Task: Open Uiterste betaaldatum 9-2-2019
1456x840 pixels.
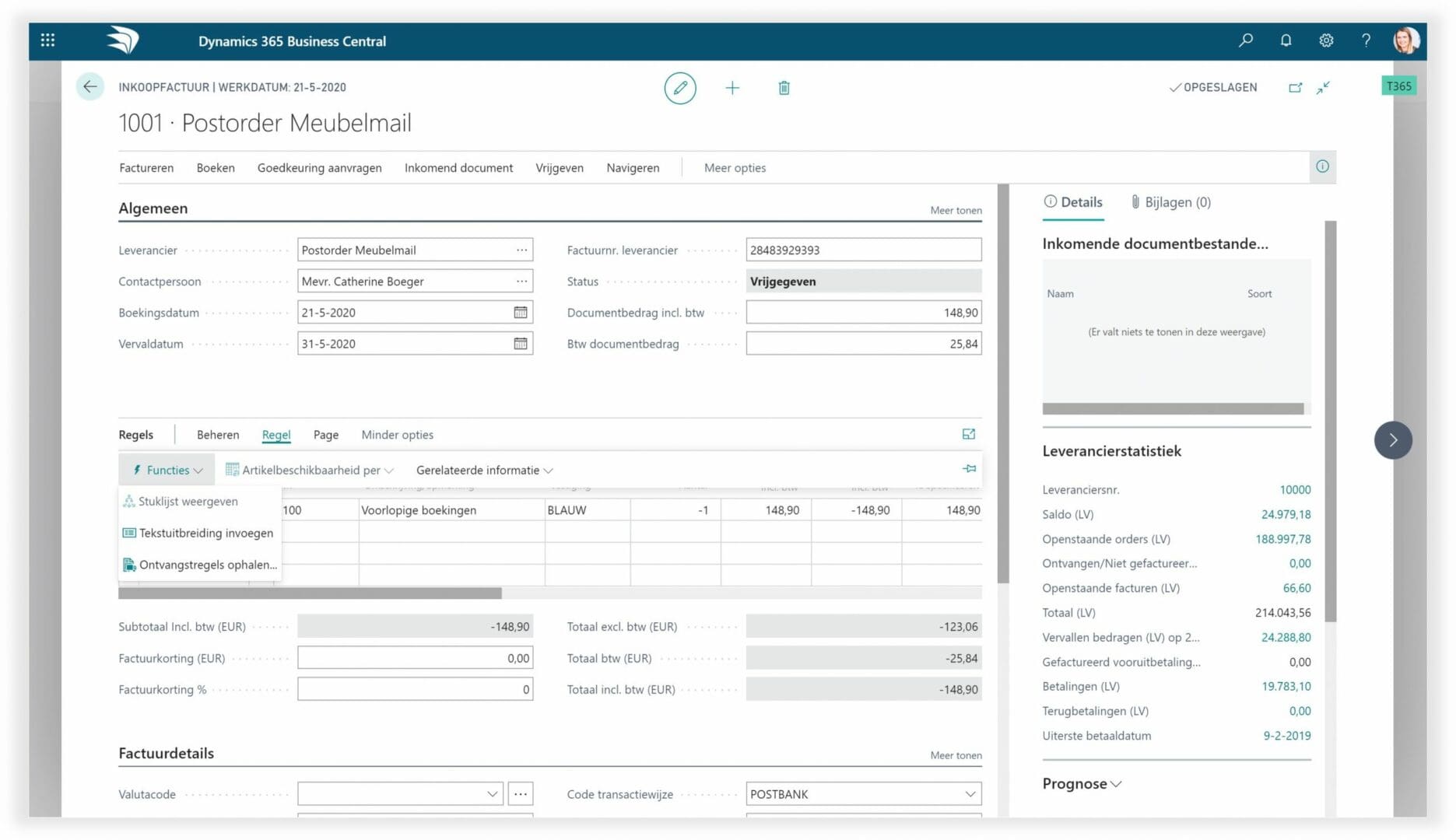Action: [x=1286, y=735]
